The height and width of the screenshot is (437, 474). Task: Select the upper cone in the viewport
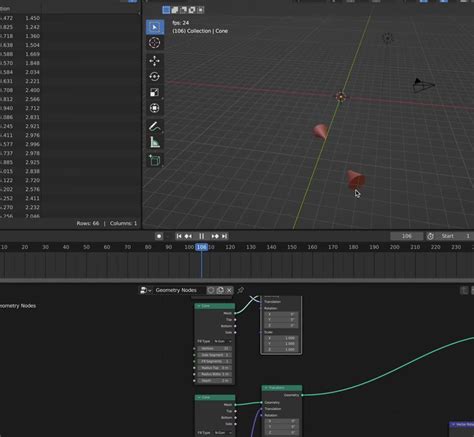click(321, 131)
